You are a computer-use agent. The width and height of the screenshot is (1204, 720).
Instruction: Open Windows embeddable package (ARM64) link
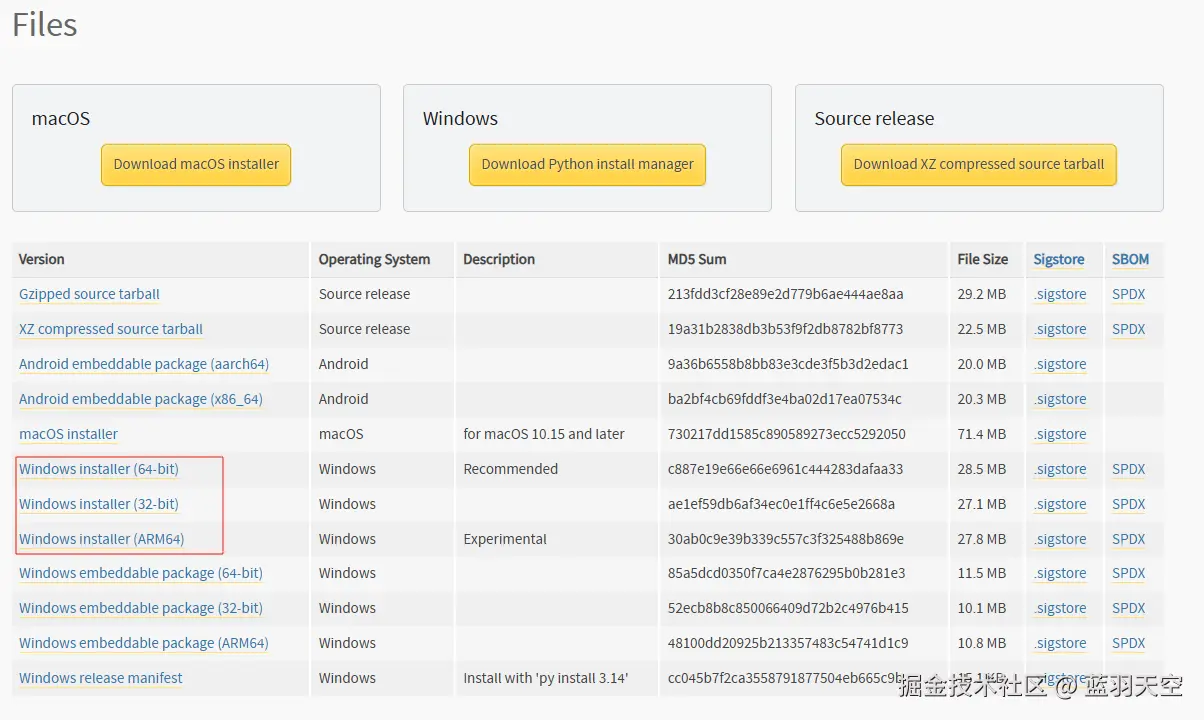coord(144,643)
